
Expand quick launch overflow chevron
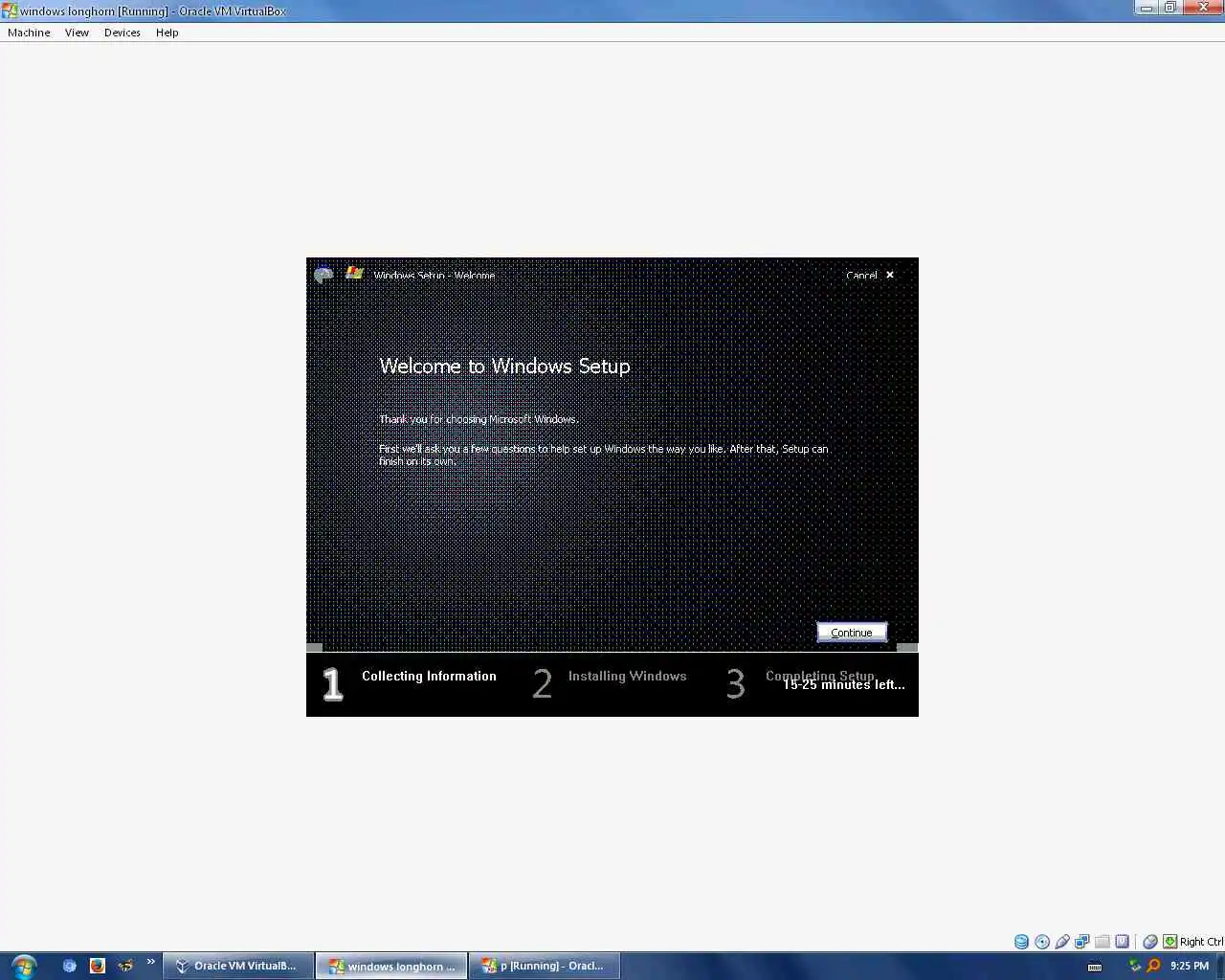click(x=150, y=962)
